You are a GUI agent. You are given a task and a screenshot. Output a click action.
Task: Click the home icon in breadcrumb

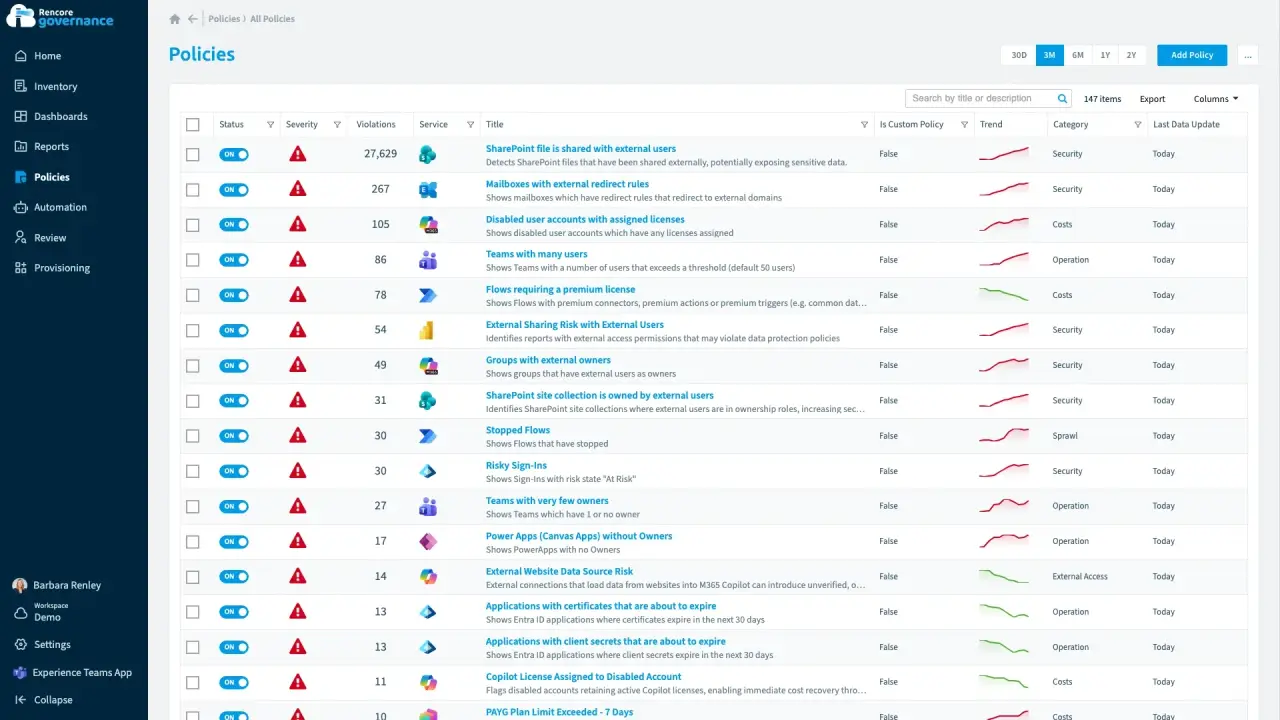coord(175,19)
